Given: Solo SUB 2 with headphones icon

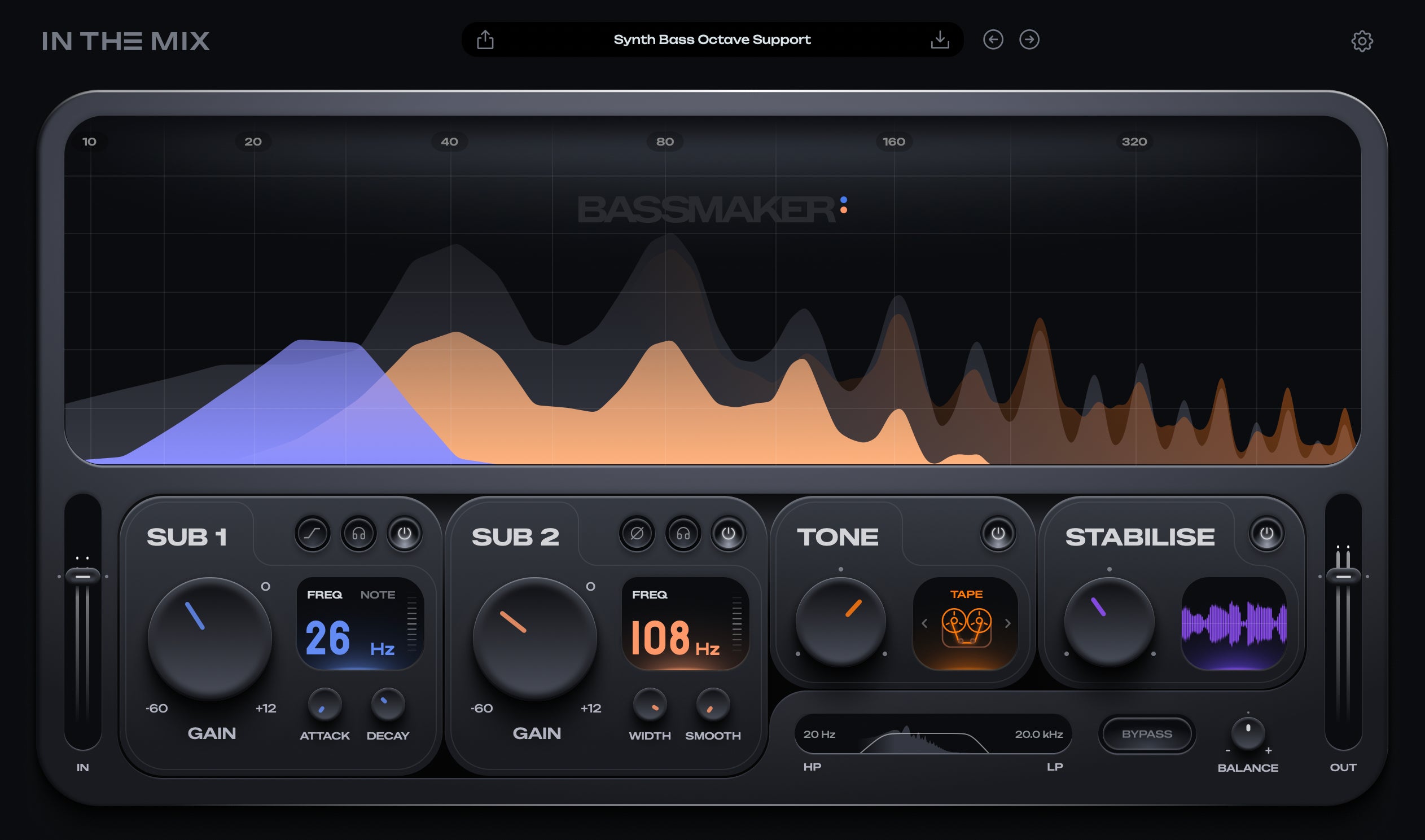Looking at the screenshot, I should 683,533.
